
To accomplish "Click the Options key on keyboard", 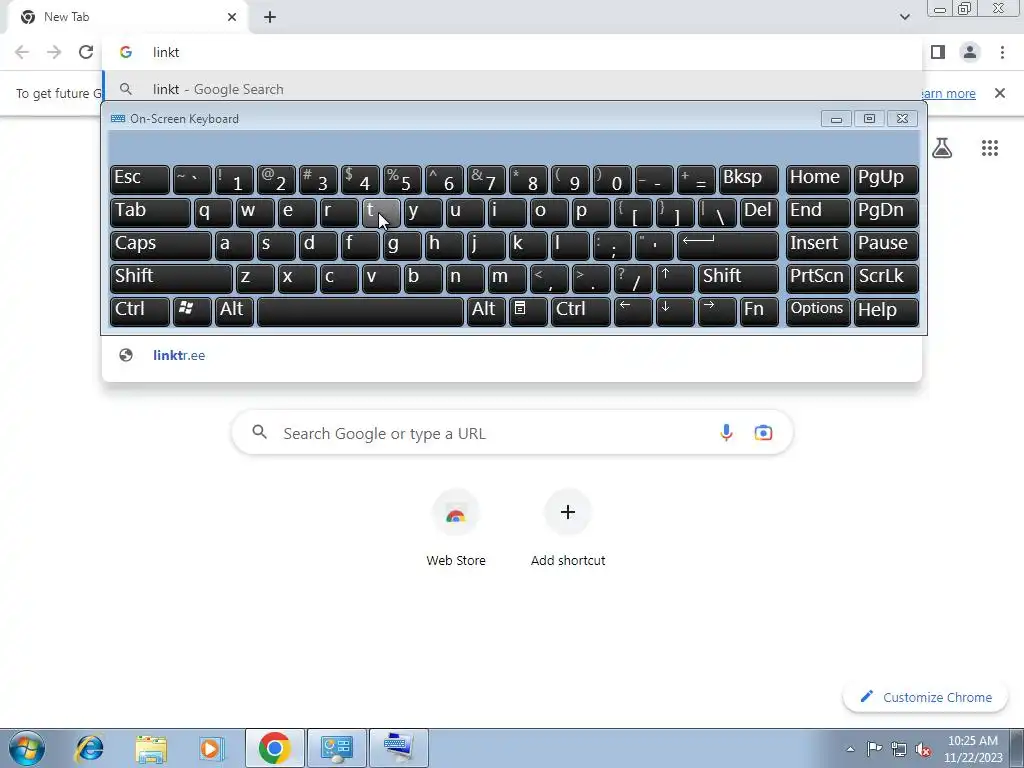I will [x=818, y=310].
